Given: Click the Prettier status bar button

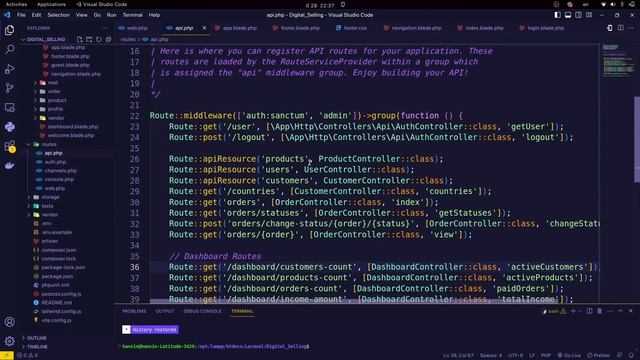Looking at the screenshot, I should [598, 355].
